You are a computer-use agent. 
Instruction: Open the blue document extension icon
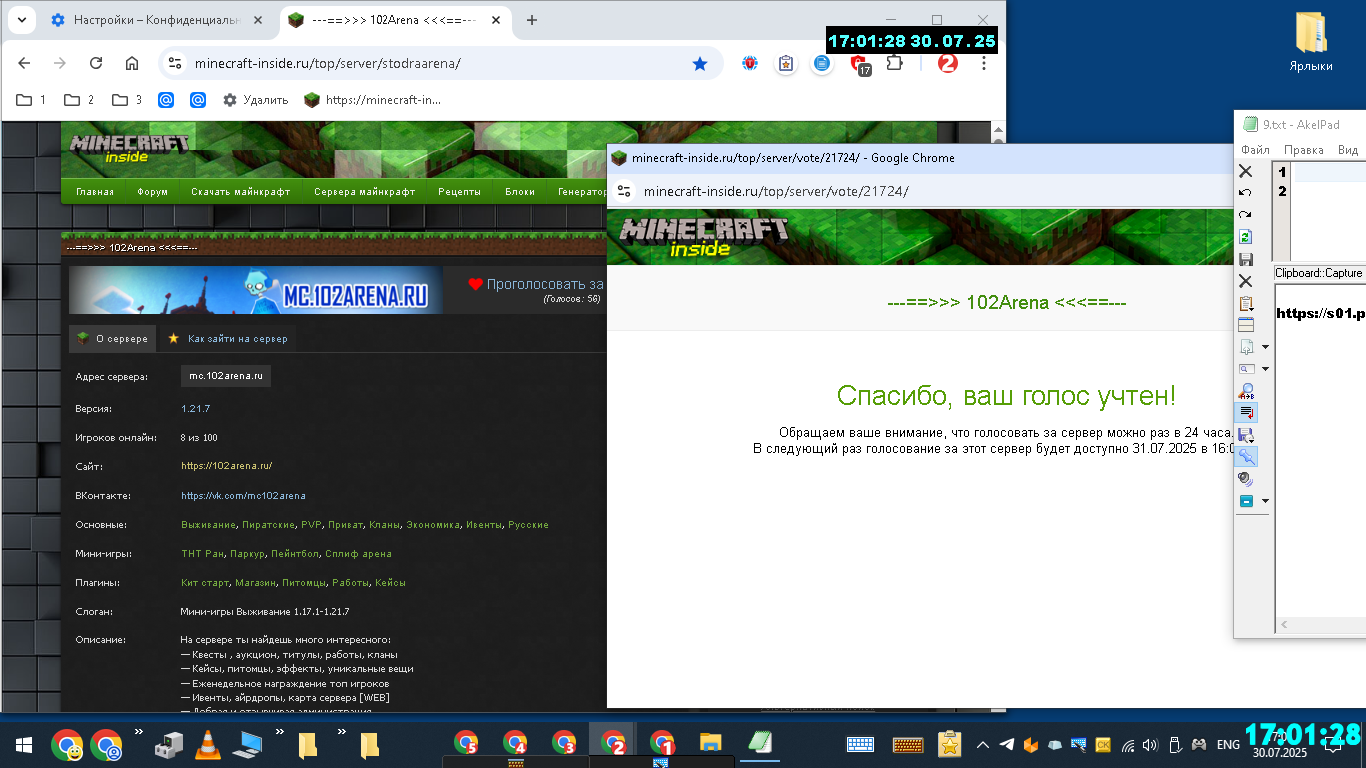pos(822,63)
